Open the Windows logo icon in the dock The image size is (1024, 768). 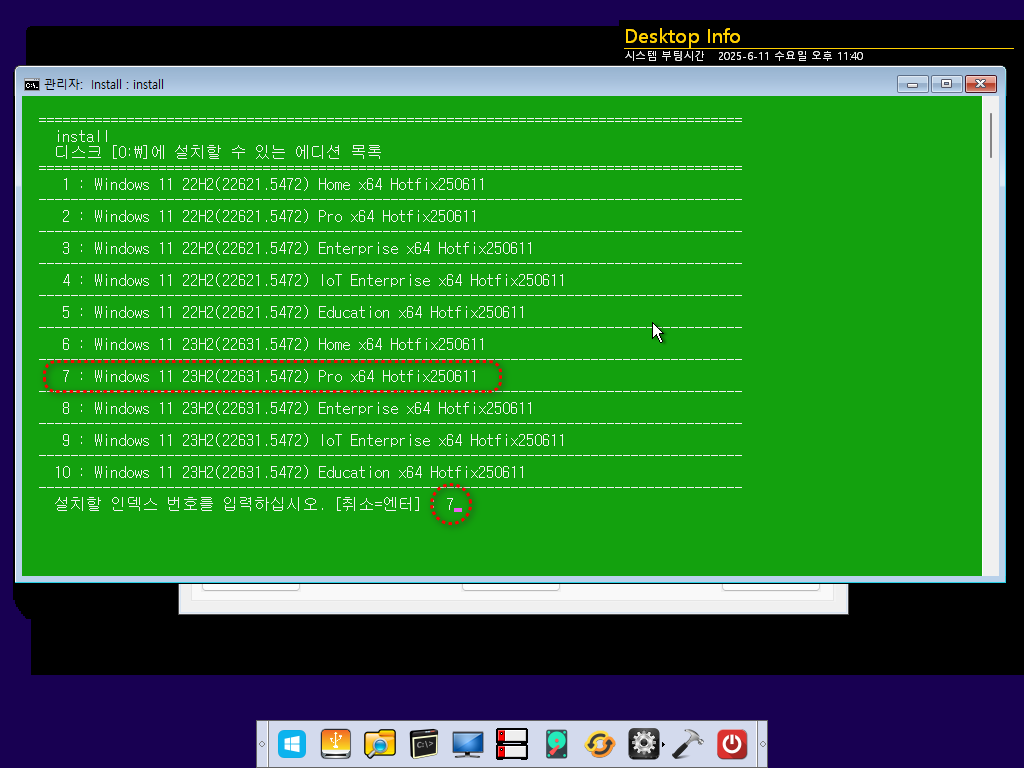click(291, 744)
